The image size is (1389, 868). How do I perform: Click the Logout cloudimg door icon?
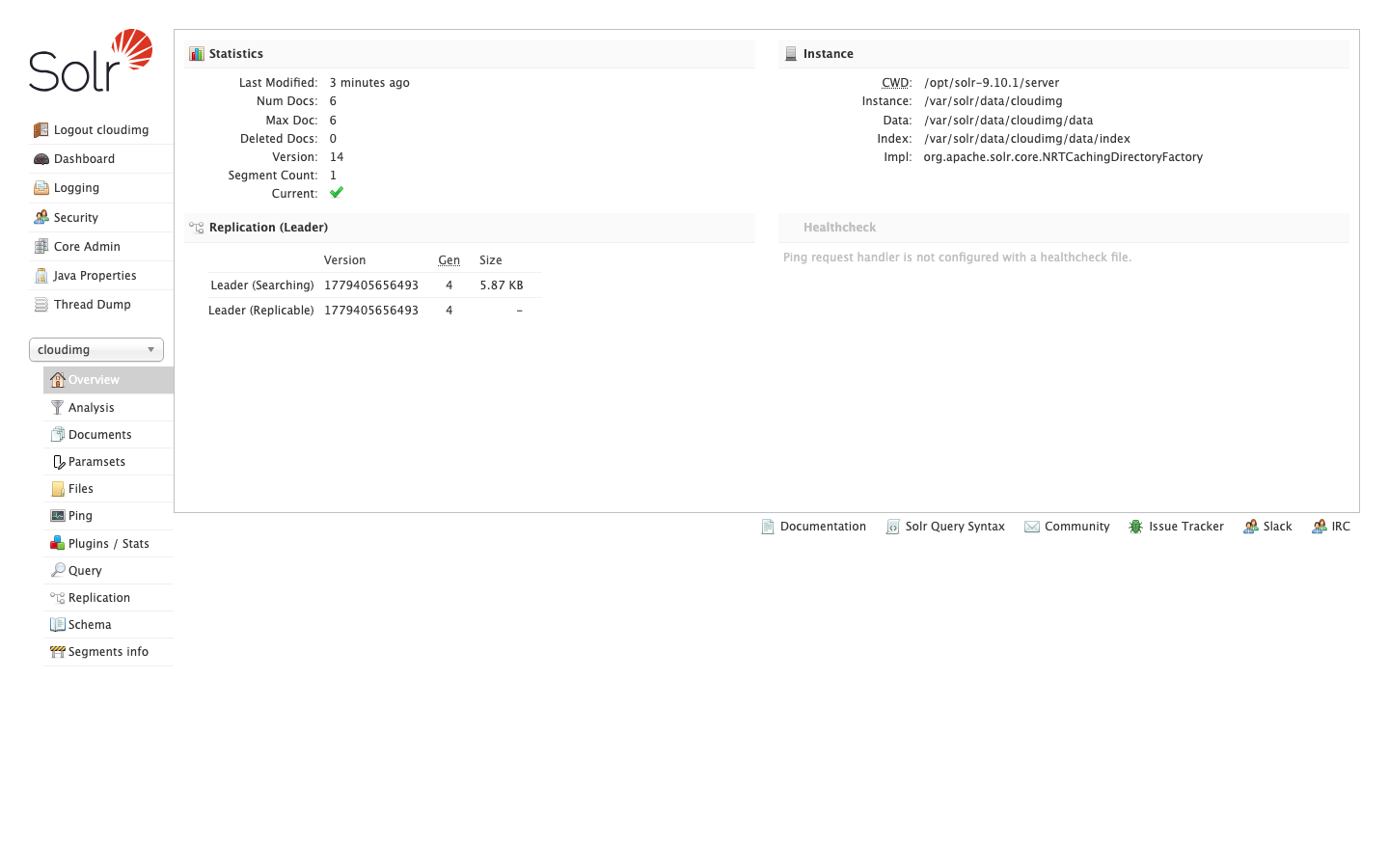pos(41,130)
